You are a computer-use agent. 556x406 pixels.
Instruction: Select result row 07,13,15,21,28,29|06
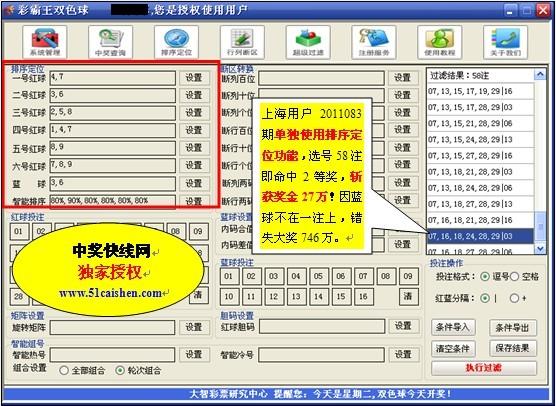pos(480,123)
